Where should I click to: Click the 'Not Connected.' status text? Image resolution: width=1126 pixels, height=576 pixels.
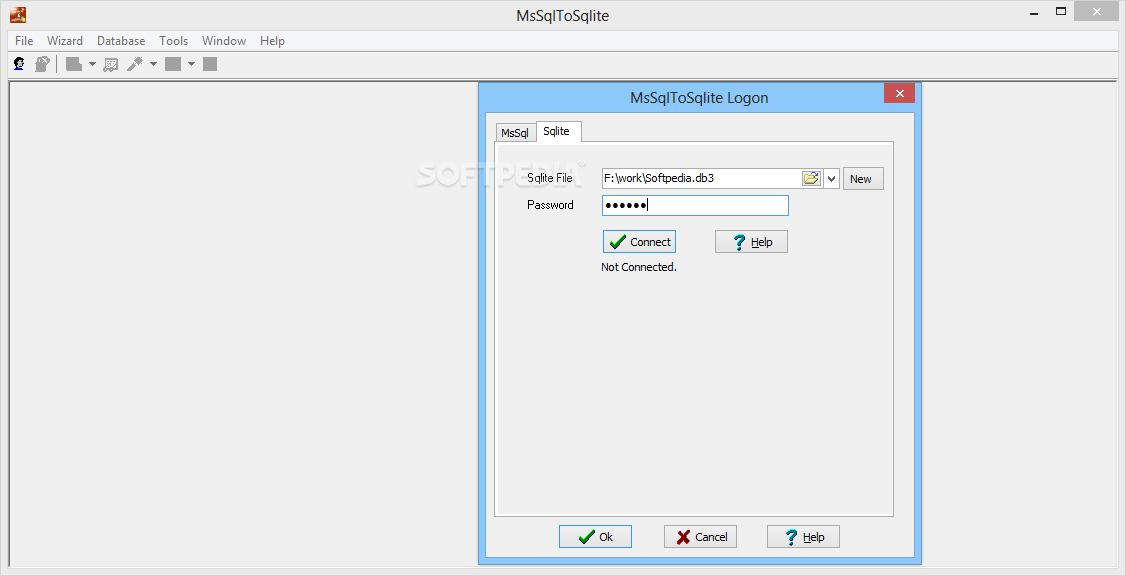point(639,267)
